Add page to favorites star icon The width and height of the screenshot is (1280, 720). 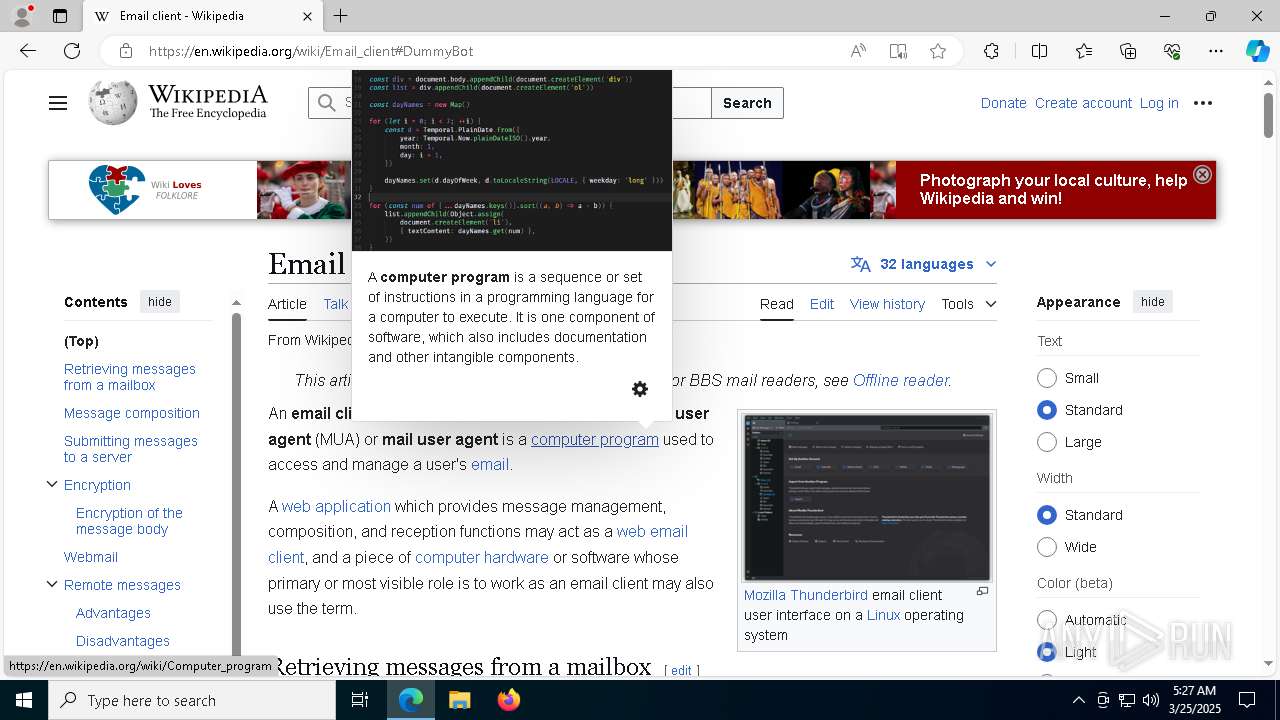[x=938, y=51]
